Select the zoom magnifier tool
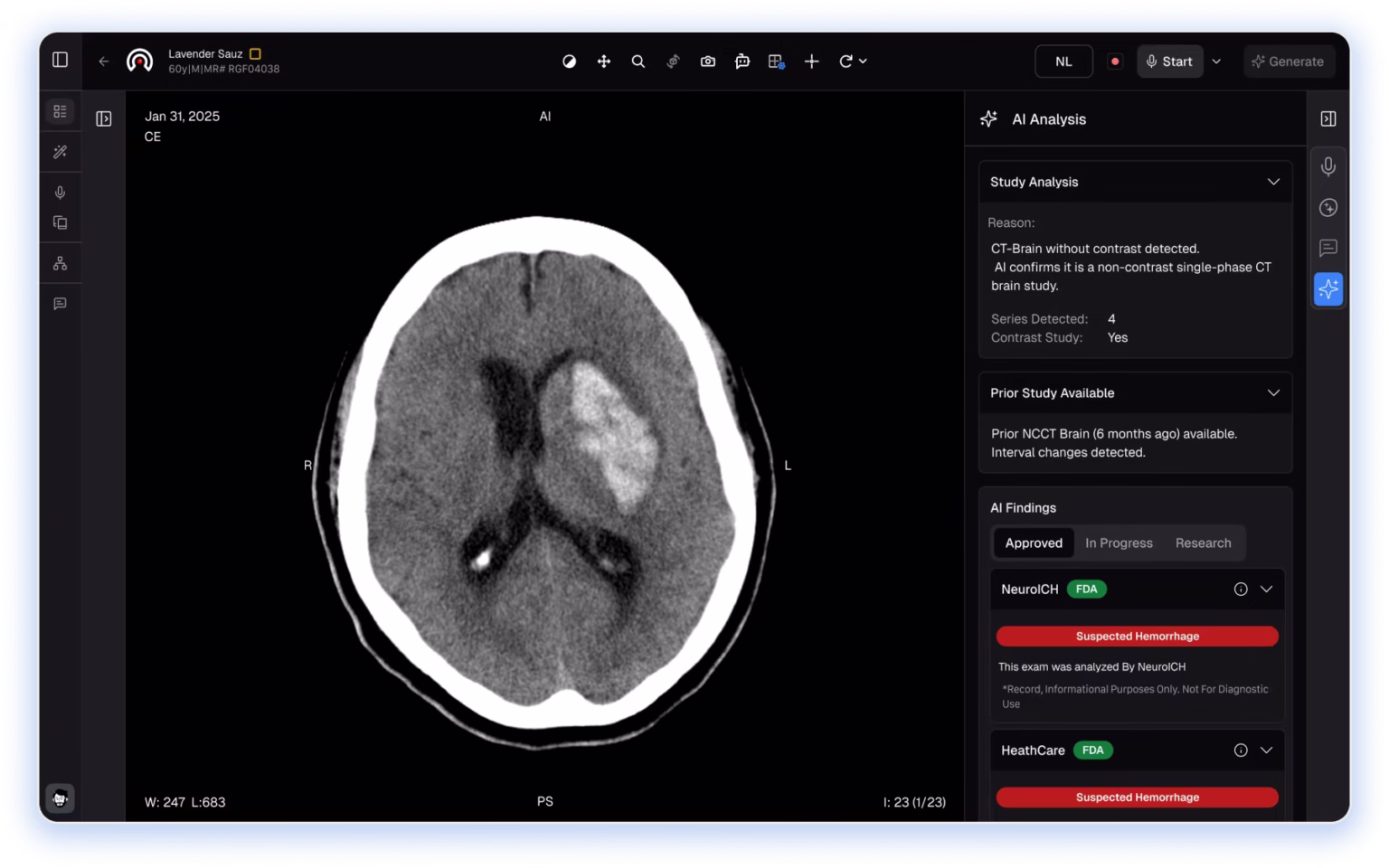Image resolution: width=1389 pixels, height=868 pixels. (638, 61)
